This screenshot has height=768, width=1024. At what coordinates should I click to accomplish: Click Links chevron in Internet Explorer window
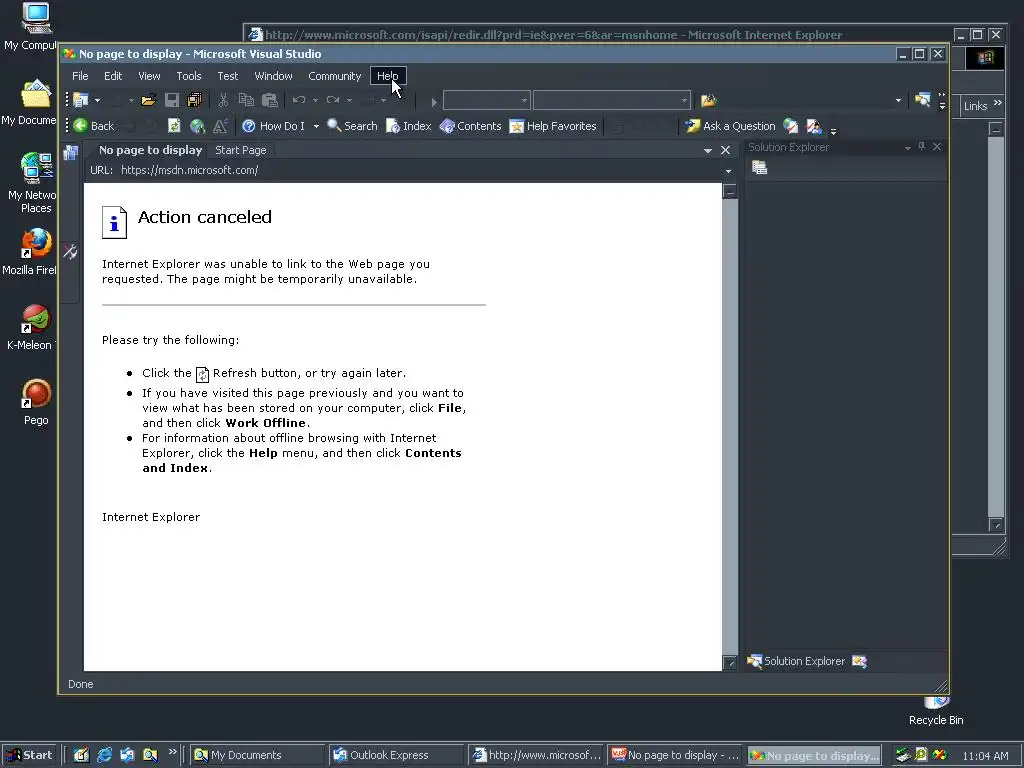pos(997,104)
